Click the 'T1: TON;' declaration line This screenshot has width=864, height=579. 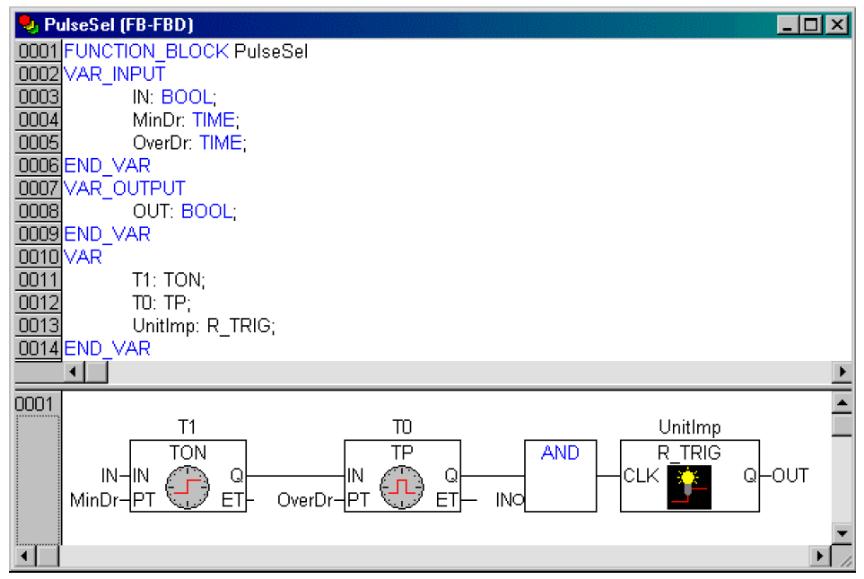169,280
